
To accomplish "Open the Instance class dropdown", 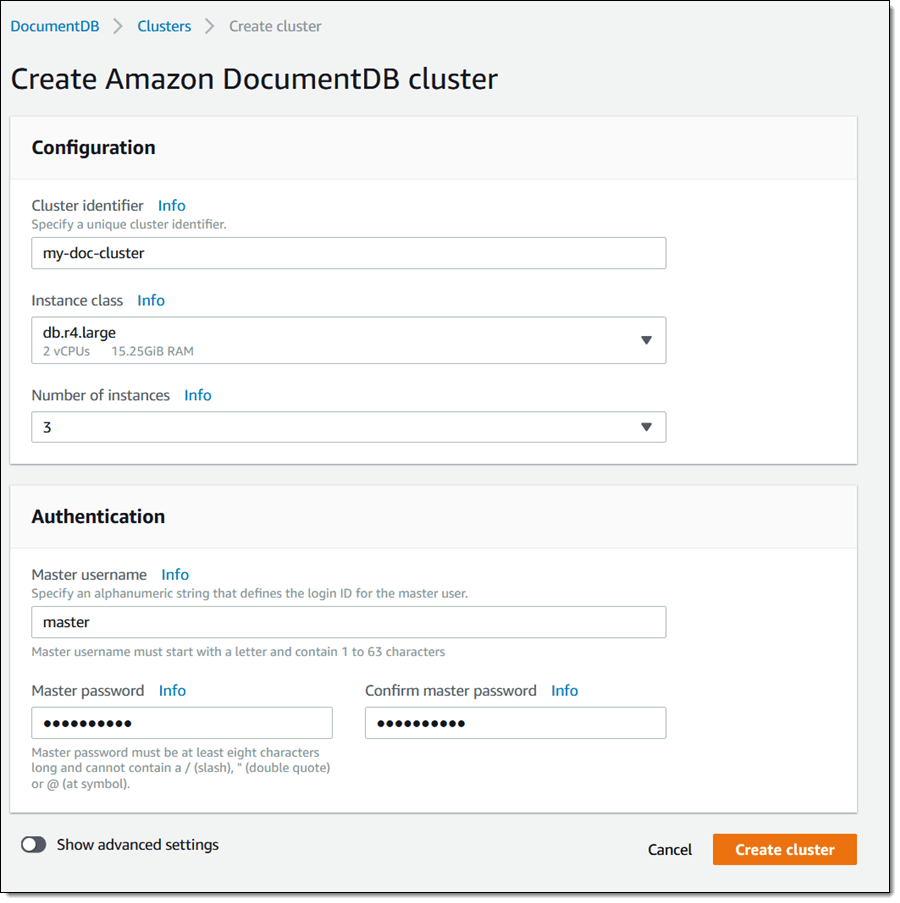I will 348,339.
